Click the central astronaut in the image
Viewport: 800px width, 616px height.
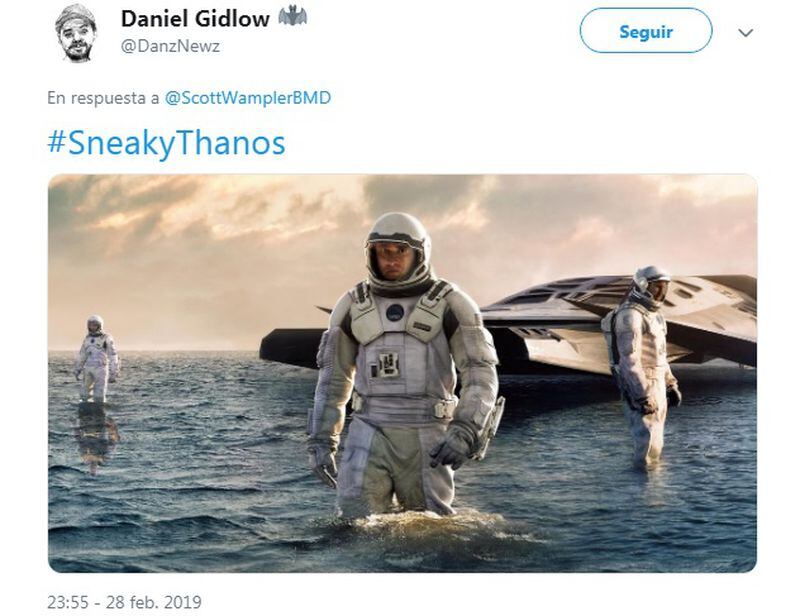[x=403, y=365]
